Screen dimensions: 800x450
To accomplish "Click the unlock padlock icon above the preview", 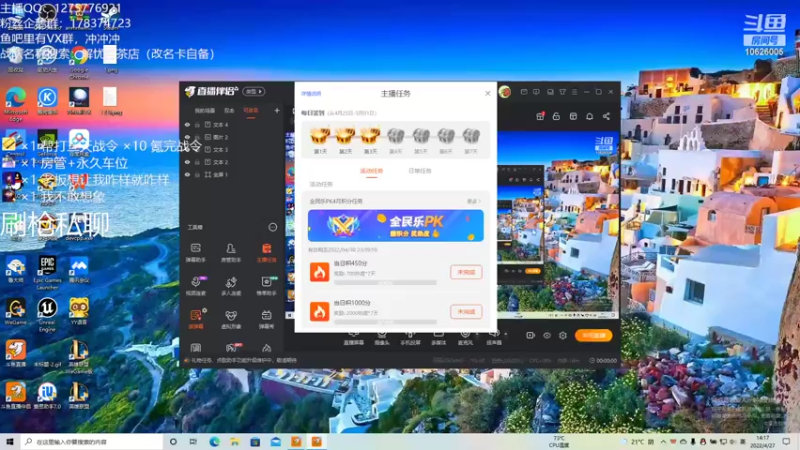I will click(x=556, y=116).
